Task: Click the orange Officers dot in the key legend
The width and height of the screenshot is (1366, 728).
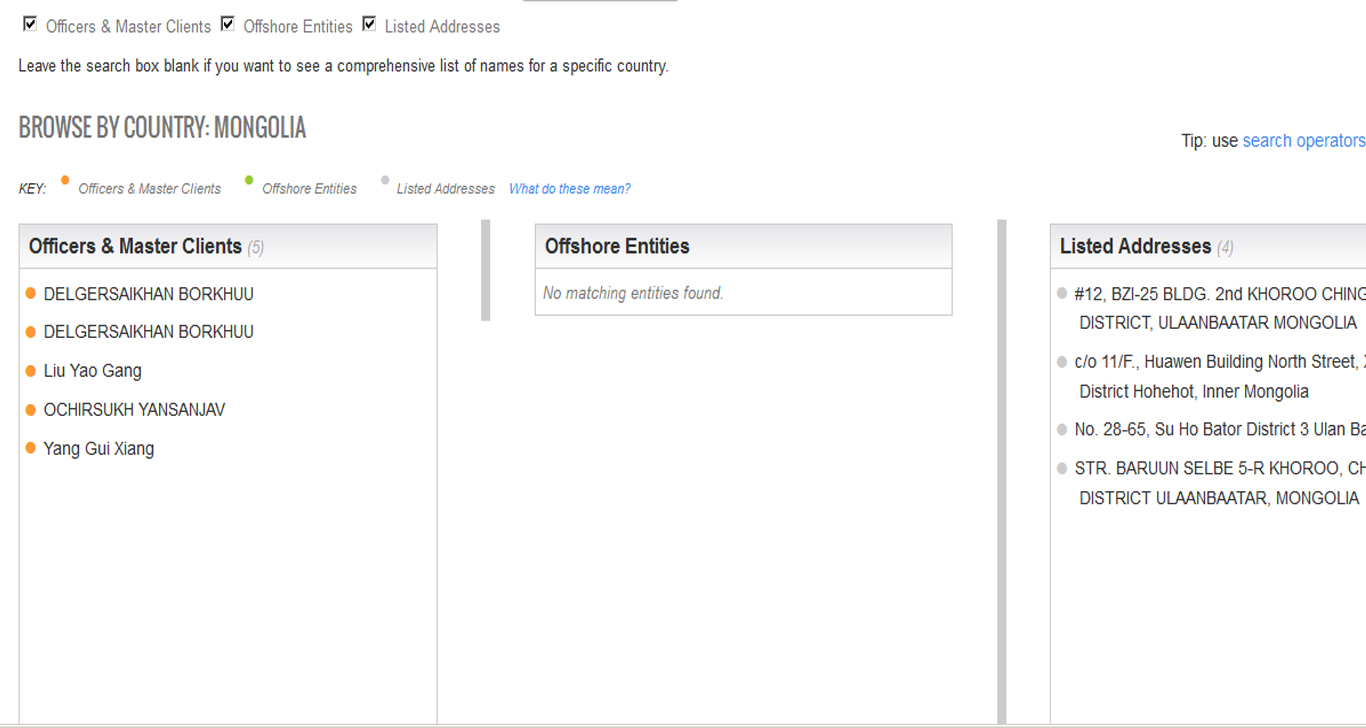Action: pos(65,181)
